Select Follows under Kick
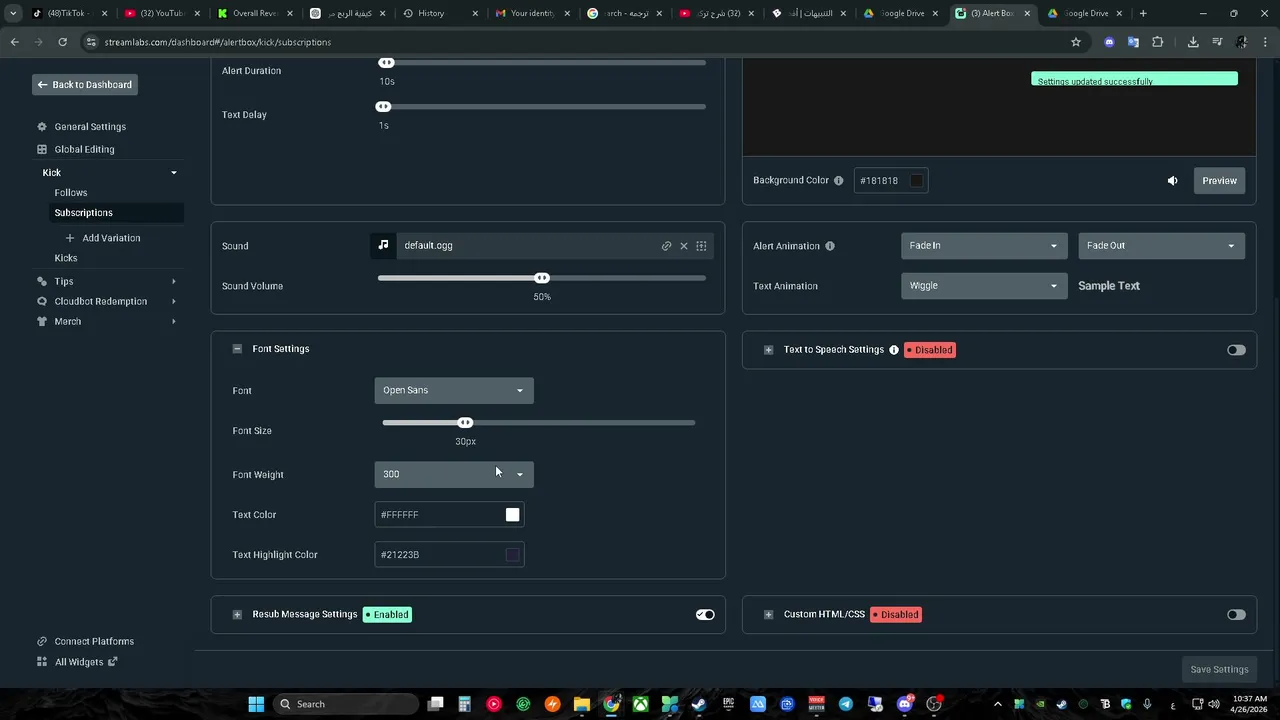 71,193
